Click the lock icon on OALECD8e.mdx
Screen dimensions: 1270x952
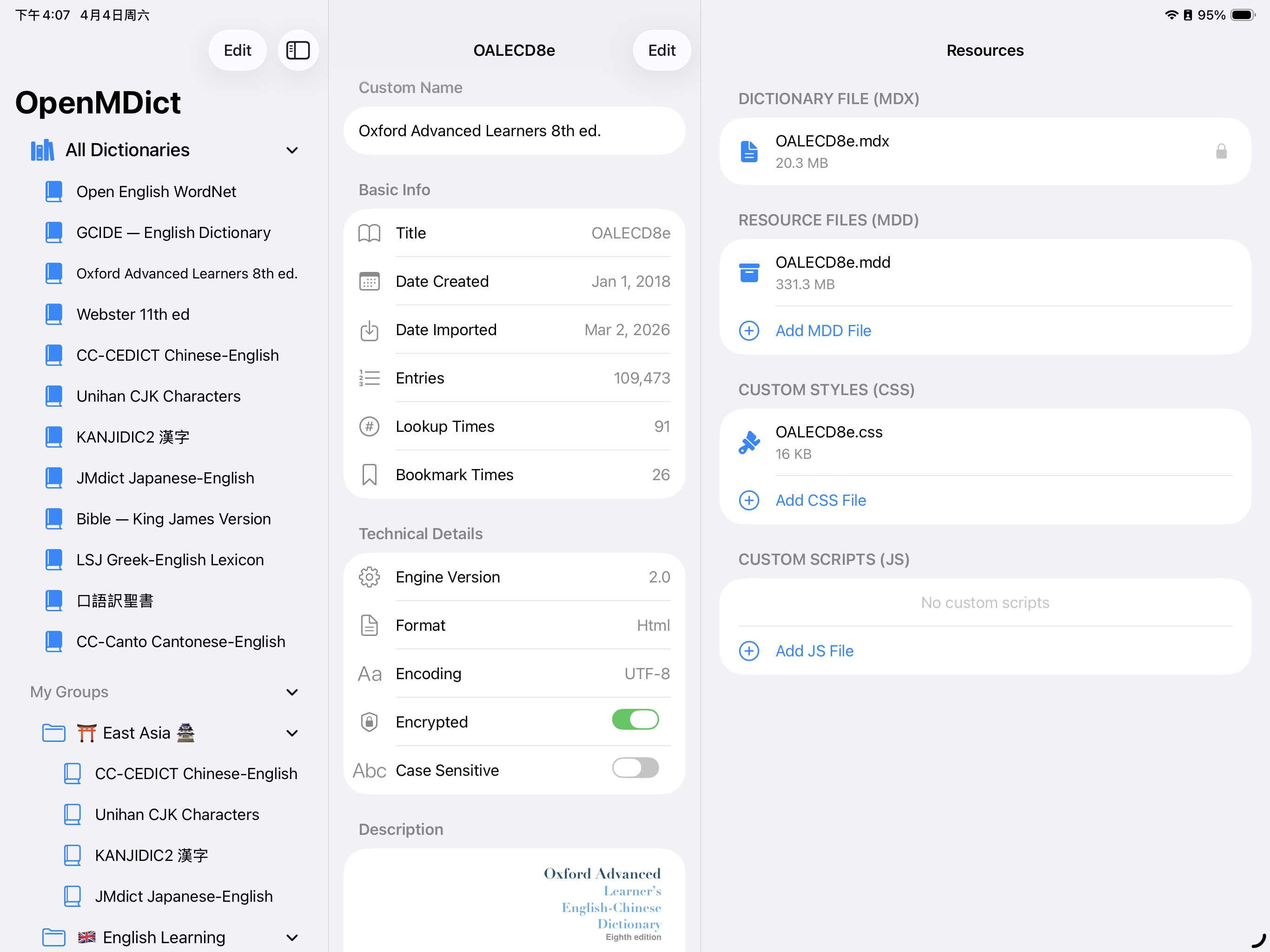point(1221,152)
